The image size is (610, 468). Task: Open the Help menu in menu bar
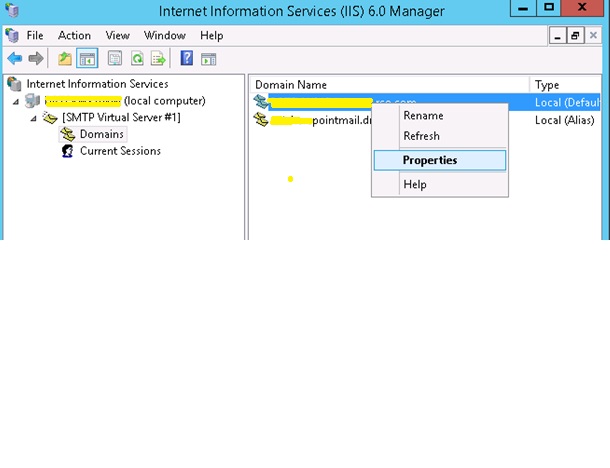pos(212,35)
